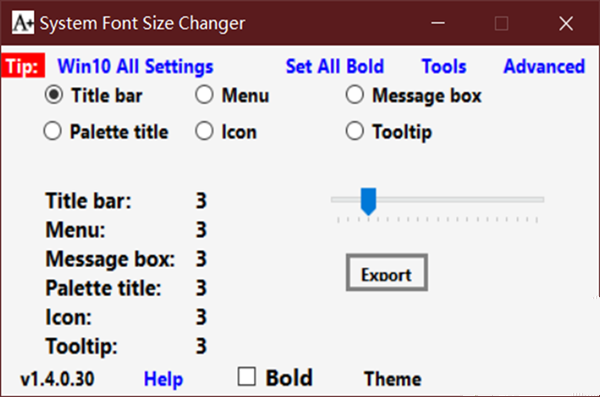Enable the Bold checkbox
Viewport: 600px width, 397px height.
point(246,377)
